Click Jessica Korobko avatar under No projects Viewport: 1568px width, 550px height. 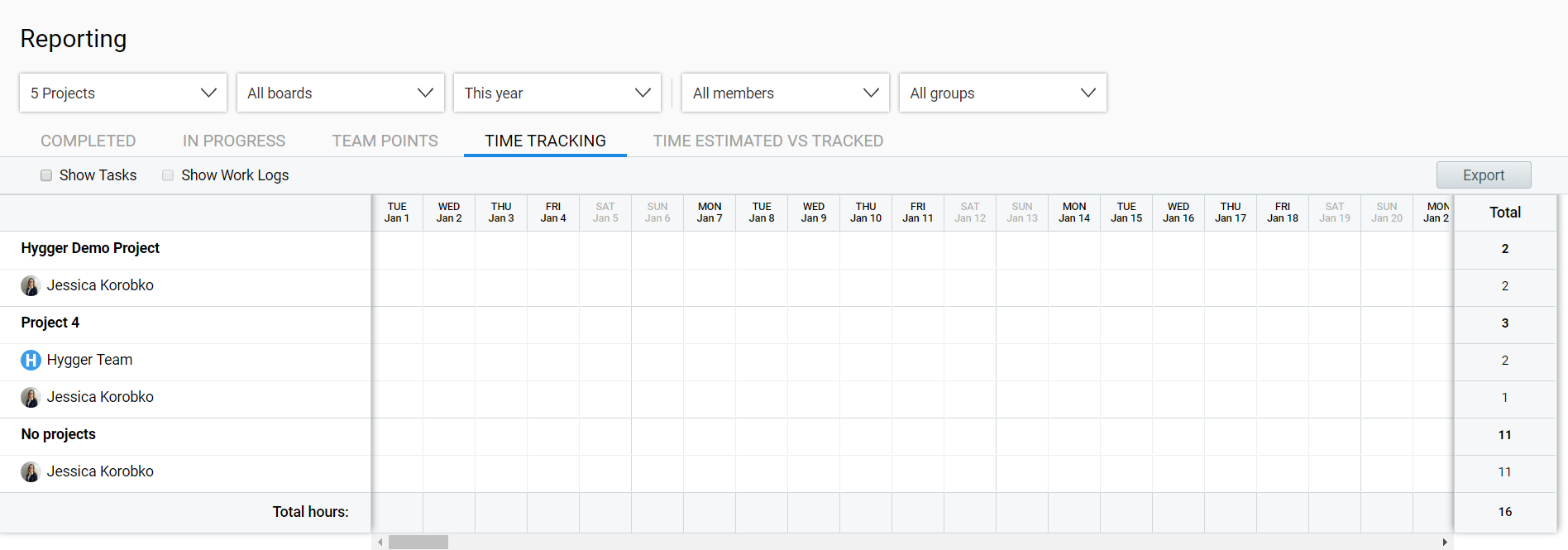[x=31, y=472]
